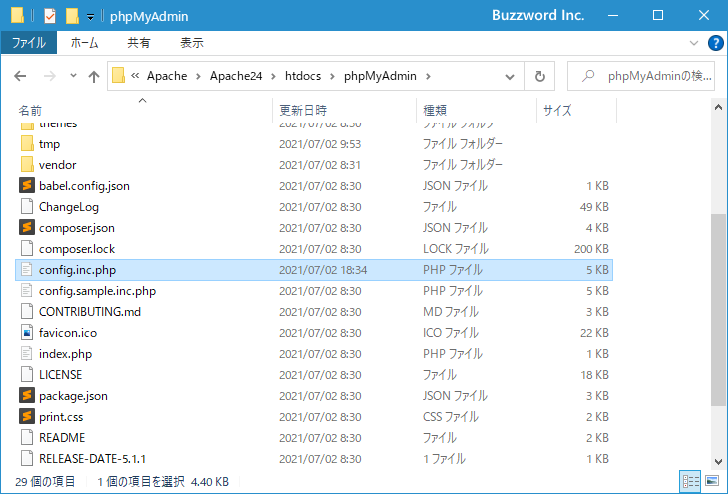Switch to details view layout
728x494 pixels.
point(690,481)
